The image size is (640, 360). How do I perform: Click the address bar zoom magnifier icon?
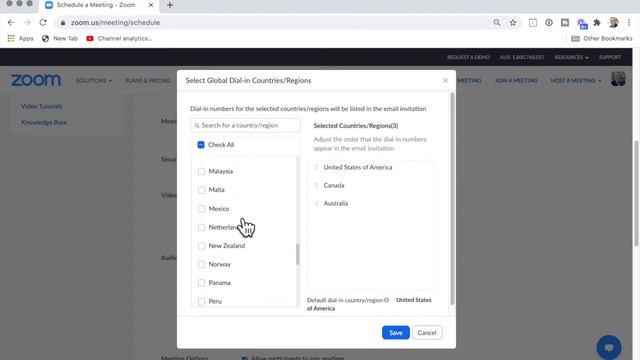(497, 22)
